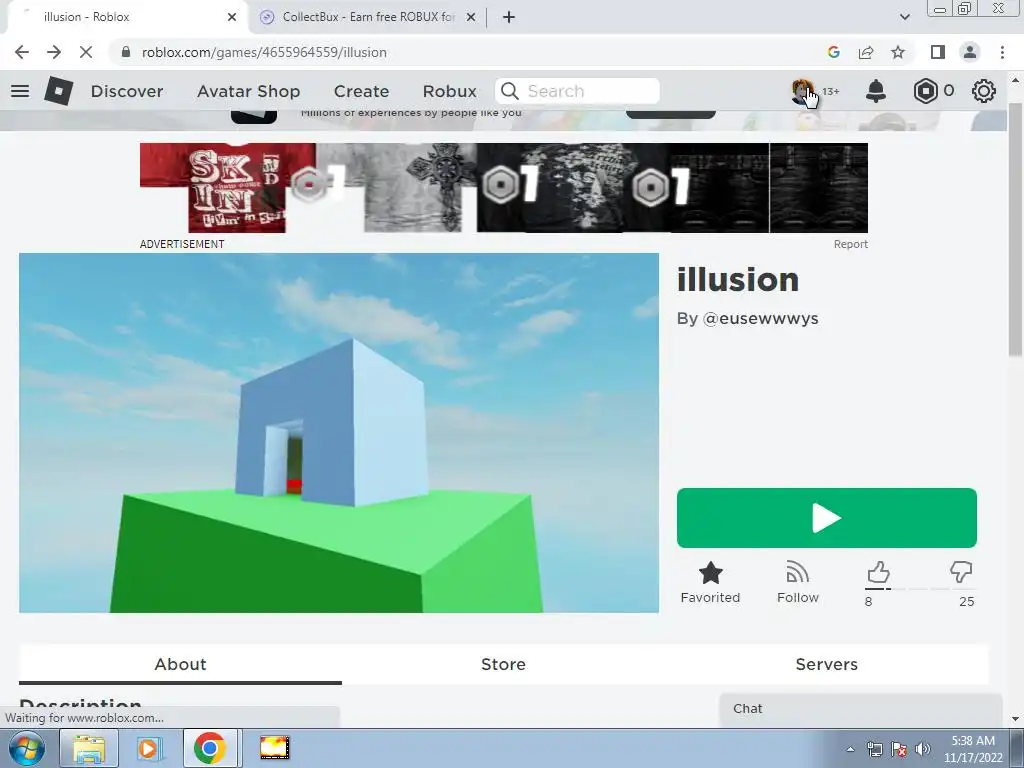The width and height of the screenshot is (1024, 768).
Task: Open the settings gear icon
Action: [x=984, y=91]
